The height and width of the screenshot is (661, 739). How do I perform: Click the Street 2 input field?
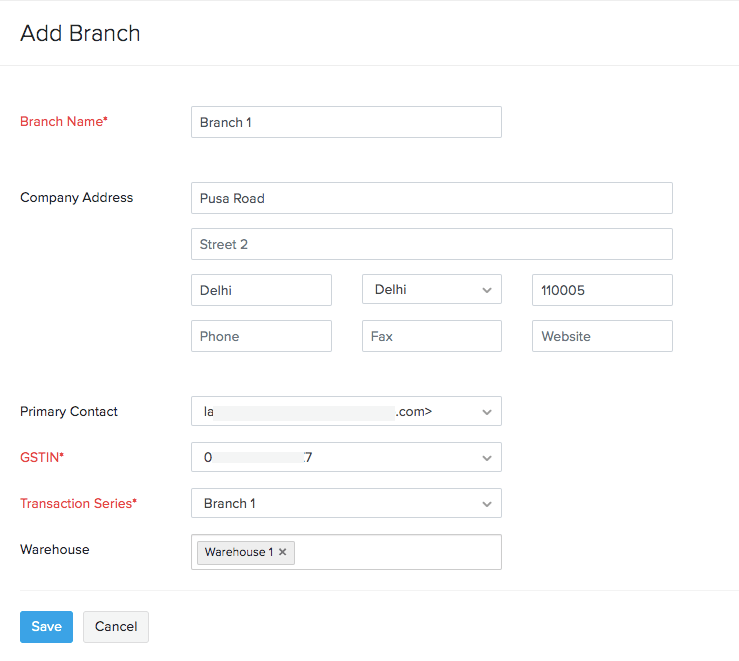click(431, 244)
